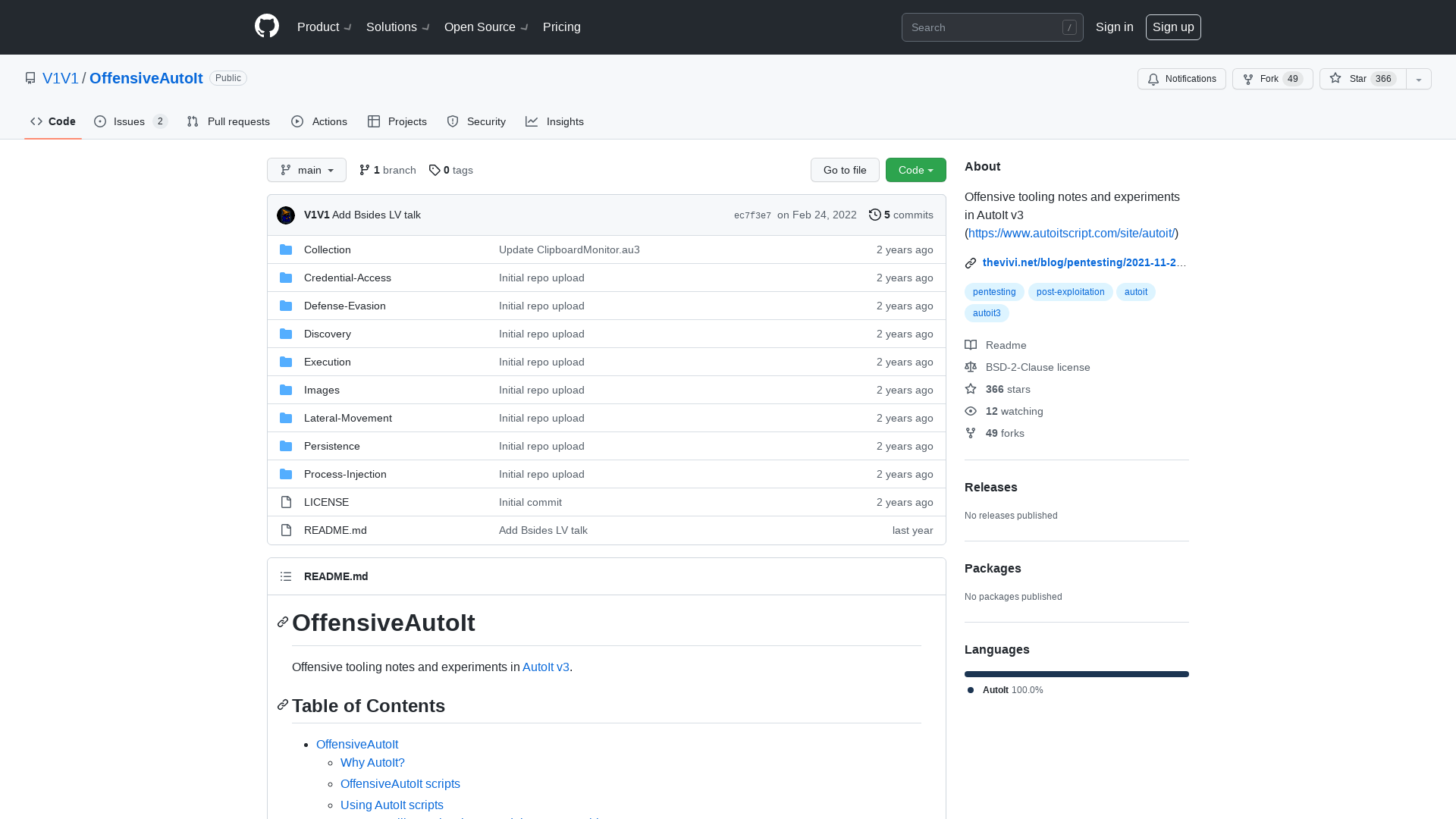Open the README outline list icon
Viewport: 1456px width, 819px height.
pyautogui.click(x=286, y=576)
